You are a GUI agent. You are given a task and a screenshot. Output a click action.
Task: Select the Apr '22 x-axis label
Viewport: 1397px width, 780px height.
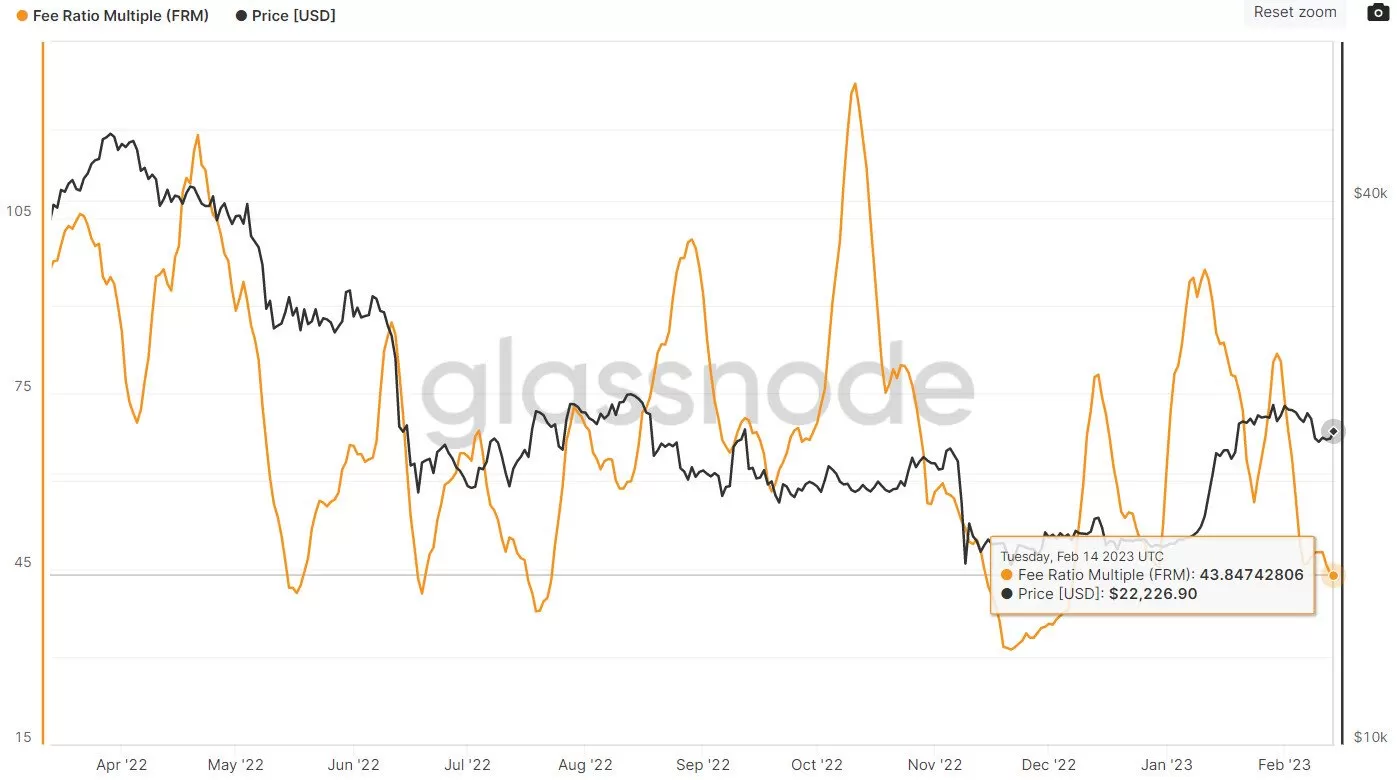(121, 765)
